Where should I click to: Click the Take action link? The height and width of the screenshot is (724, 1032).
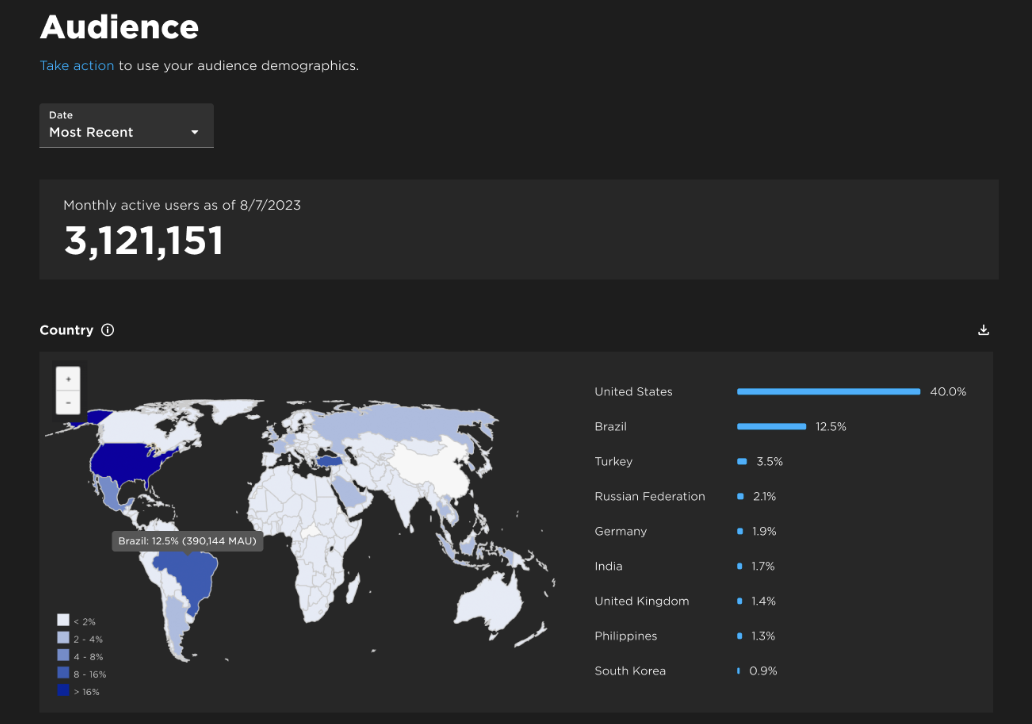(77, 65)
